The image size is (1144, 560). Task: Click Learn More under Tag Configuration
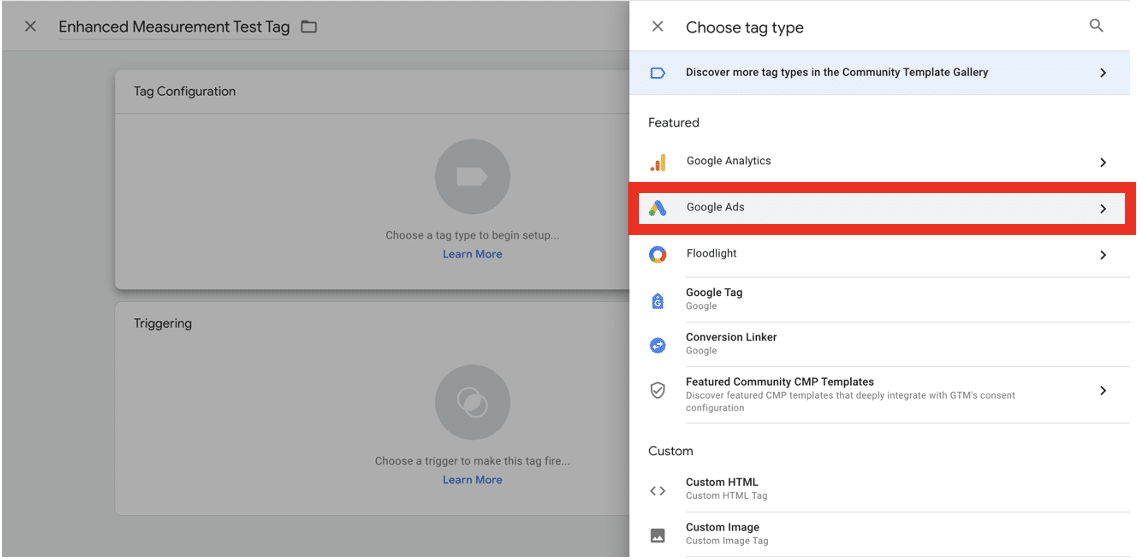coord(472,254)
